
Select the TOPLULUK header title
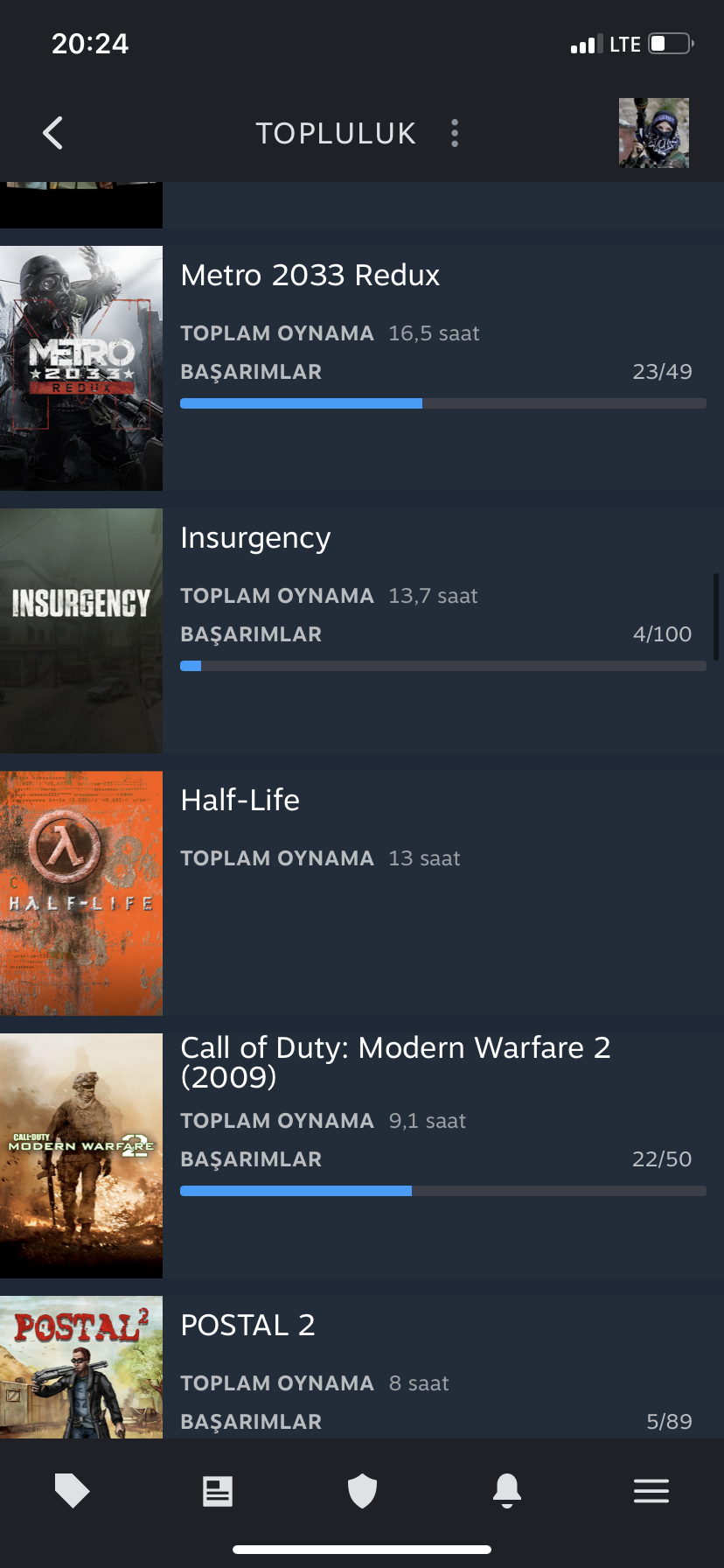click(336, 133)
